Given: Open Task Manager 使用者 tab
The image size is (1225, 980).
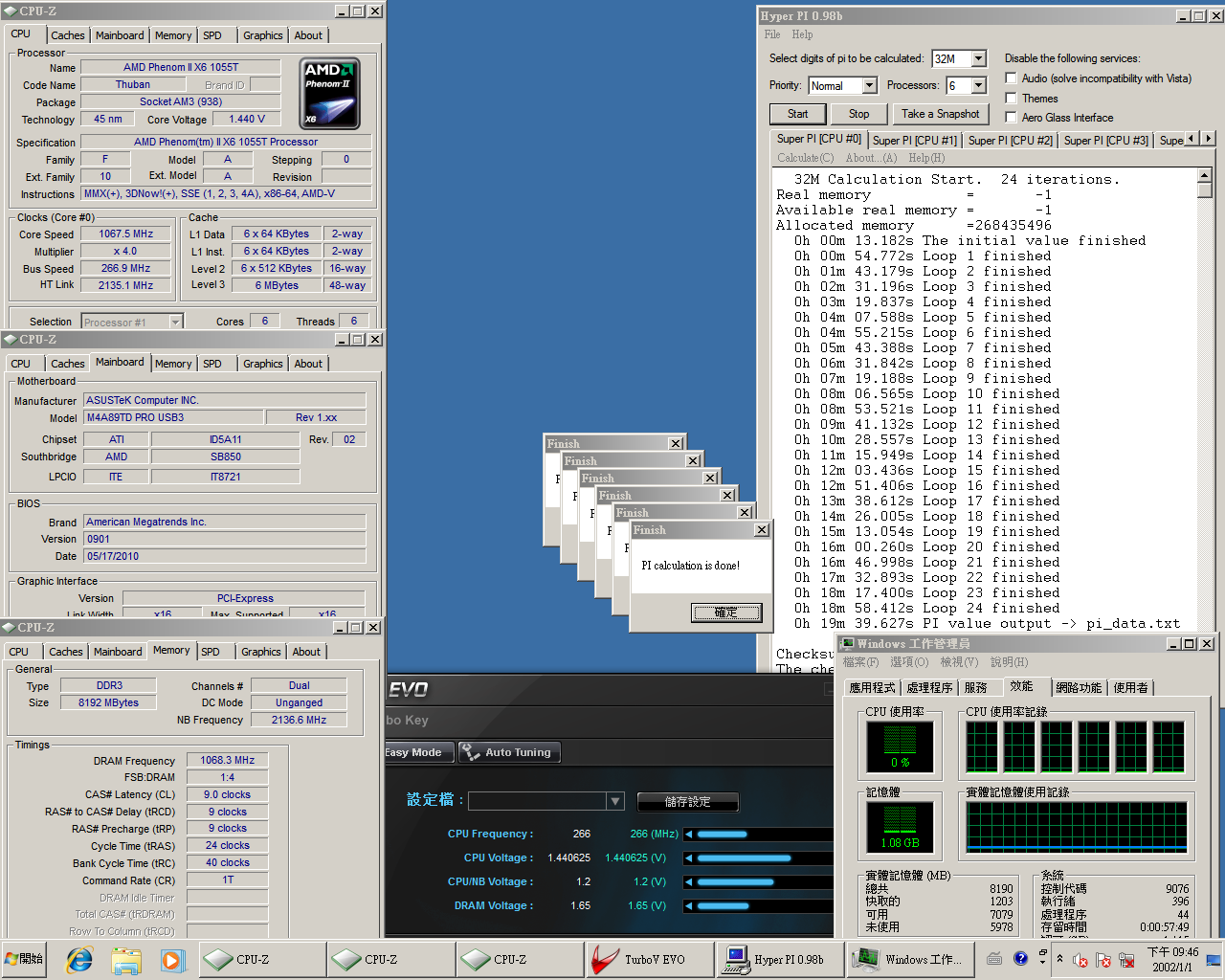Looking at the screenshot, I should [x=1130, y=687].
